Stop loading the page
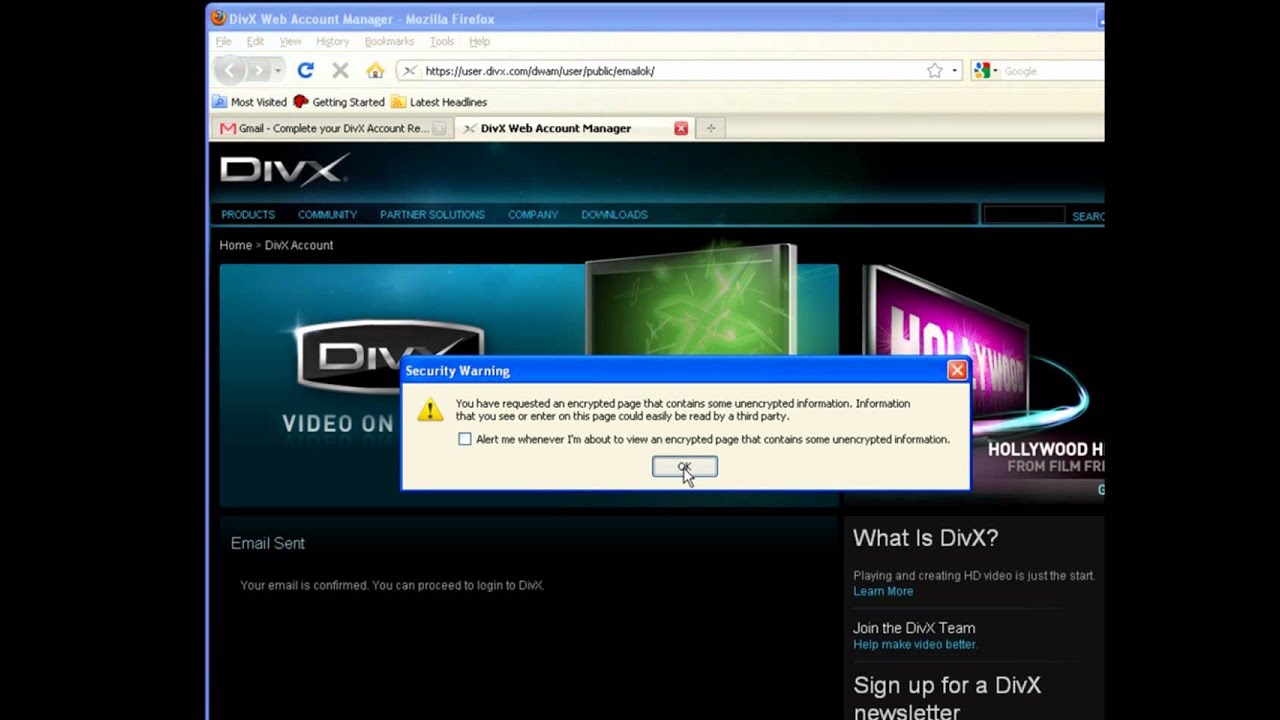This screenshot has width=1280, height=720. [340, 71]
